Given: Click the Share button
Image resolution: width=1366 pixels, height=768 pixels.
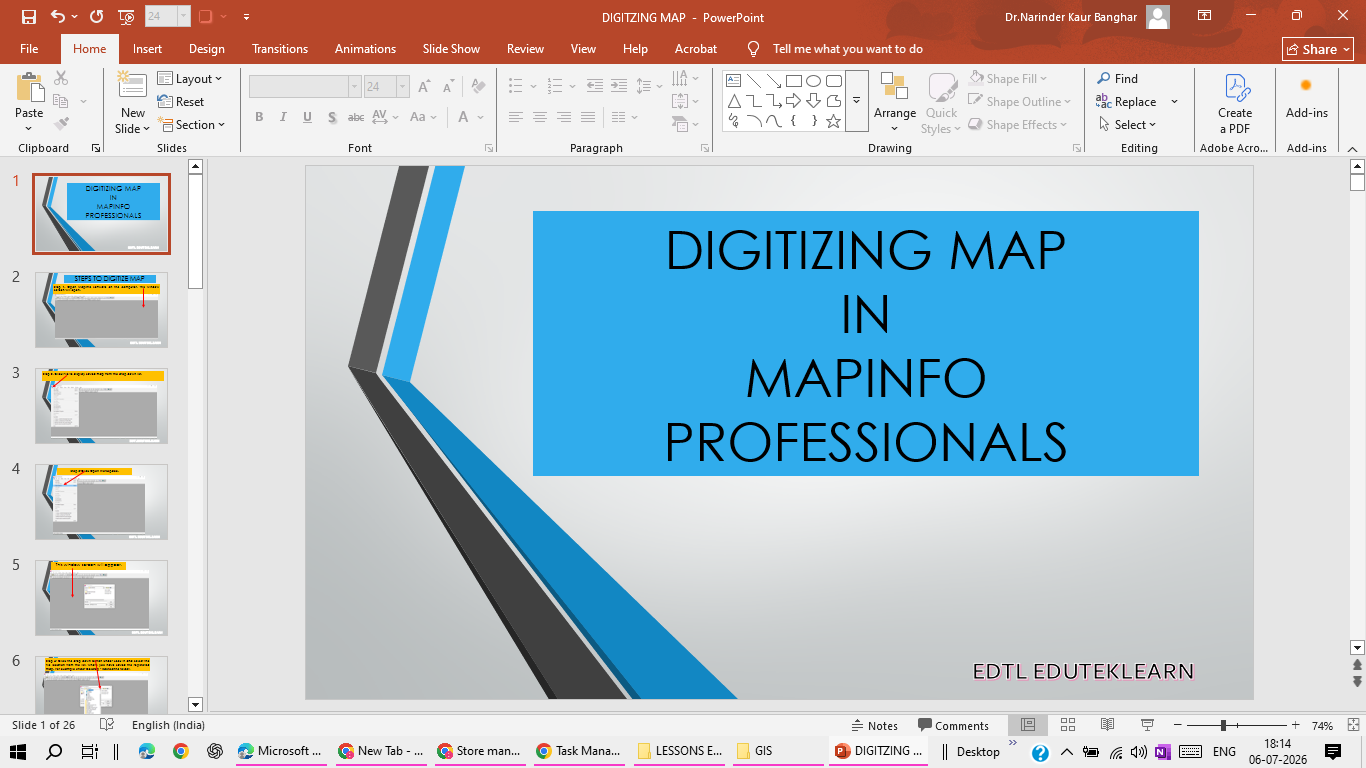Looking at the screenshot, I should point(1318,49).
